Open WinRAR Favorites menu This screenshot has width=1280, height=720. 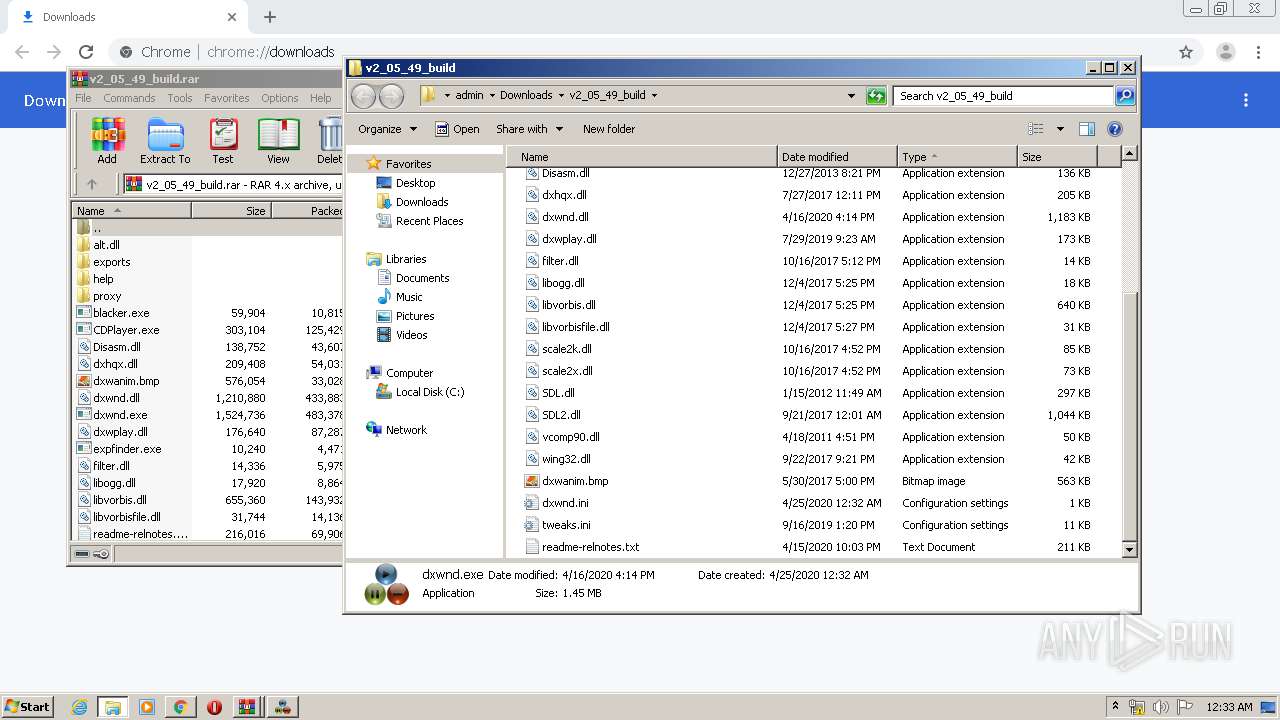(227, 98)
